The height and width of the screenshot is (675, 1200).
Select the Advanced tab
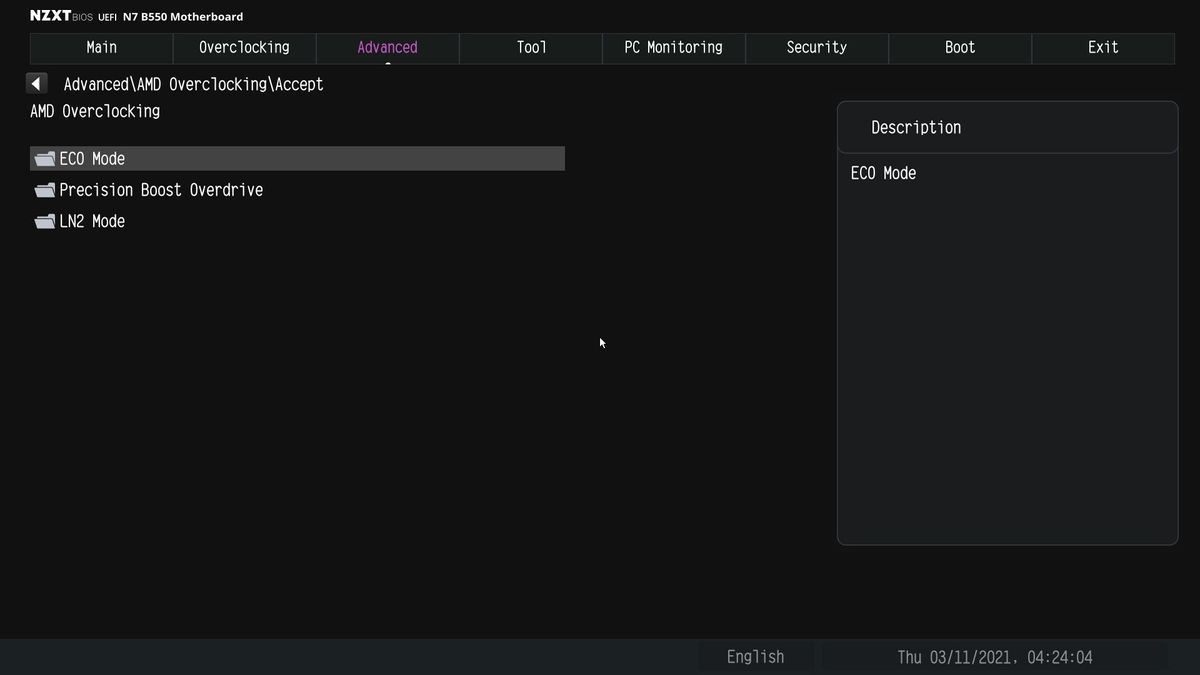pos(388,47)
